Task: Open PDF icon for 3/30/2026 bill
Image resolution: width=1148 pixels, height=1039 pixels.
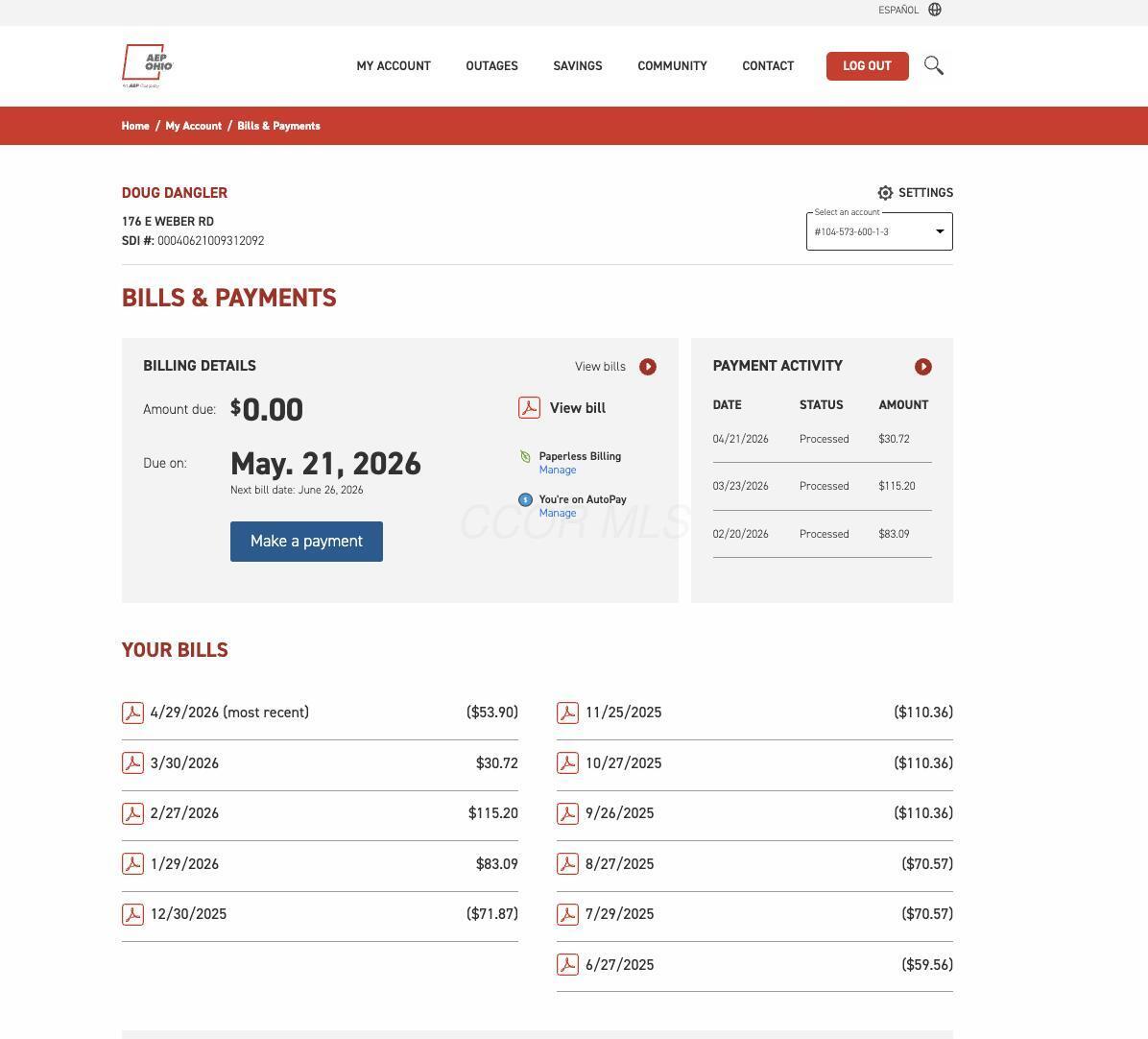Action: pyautogui.click(x=132, y=763)
